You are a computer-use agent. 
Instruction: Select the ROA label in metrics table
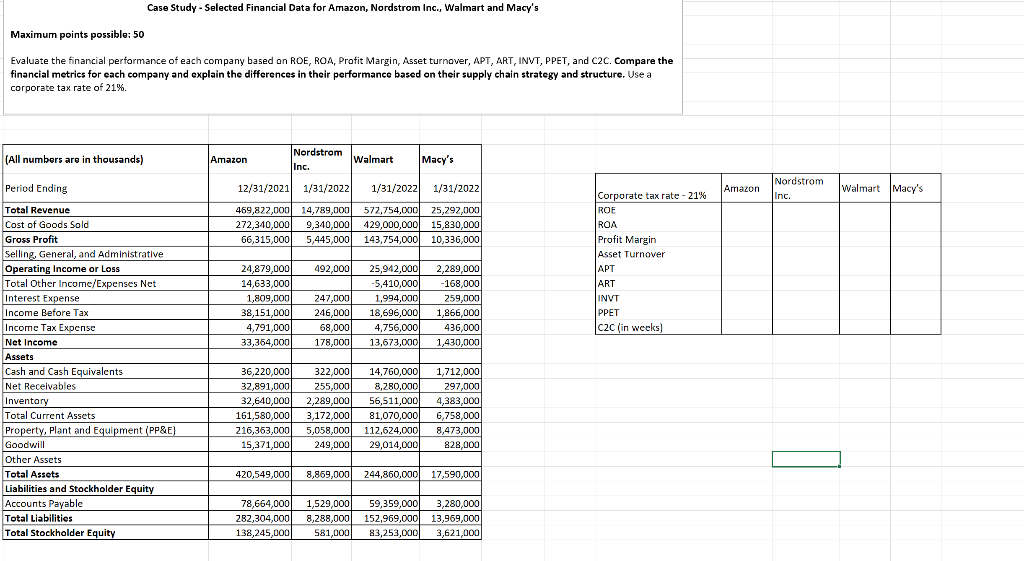pos(607,225)
